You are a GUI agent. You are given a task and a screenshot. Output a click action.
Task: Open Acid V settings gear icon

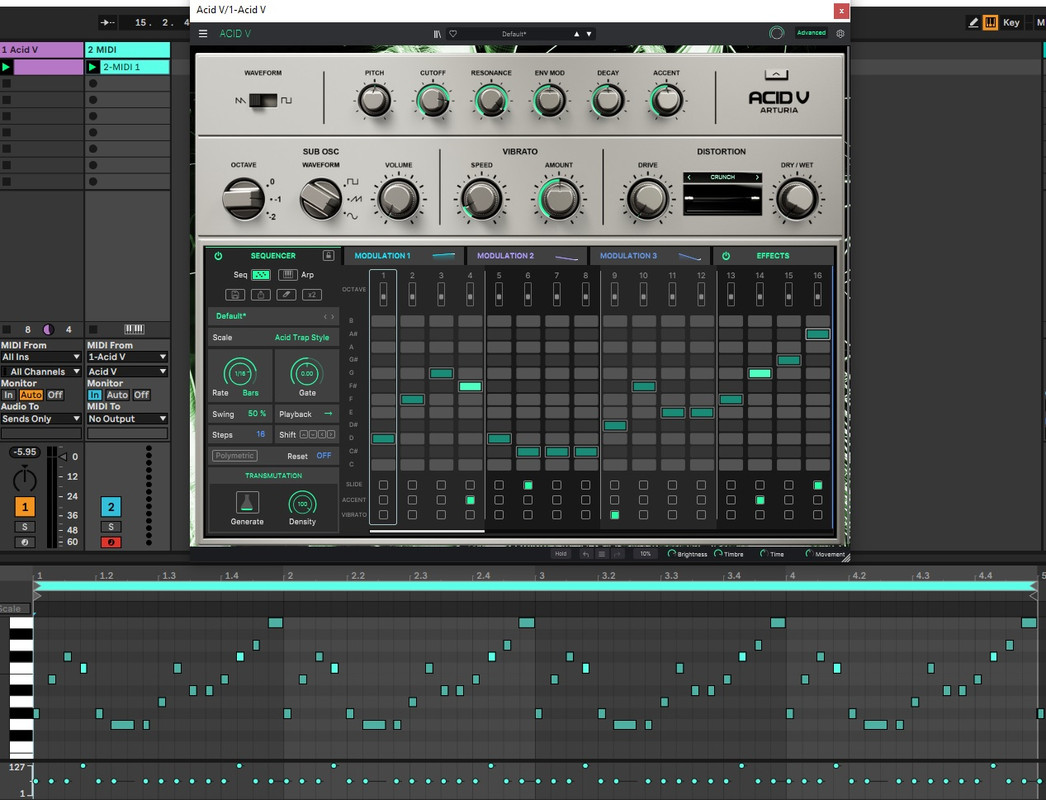tap(840, 33)
